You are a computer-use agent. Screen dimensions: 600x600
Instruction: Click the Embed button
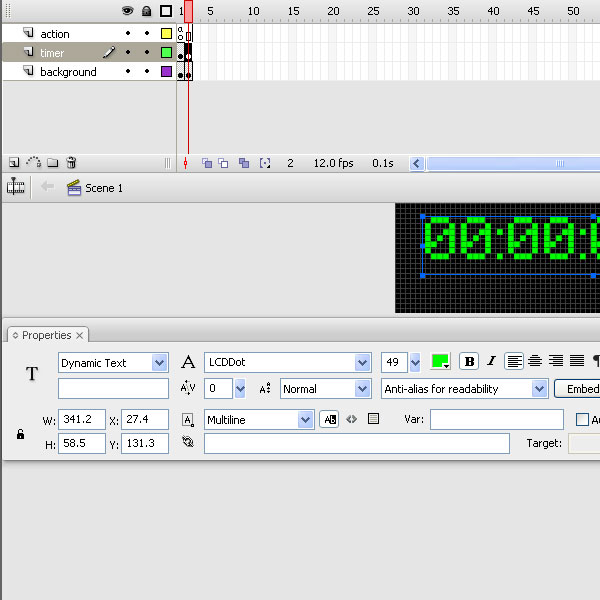tap(577, 389)
